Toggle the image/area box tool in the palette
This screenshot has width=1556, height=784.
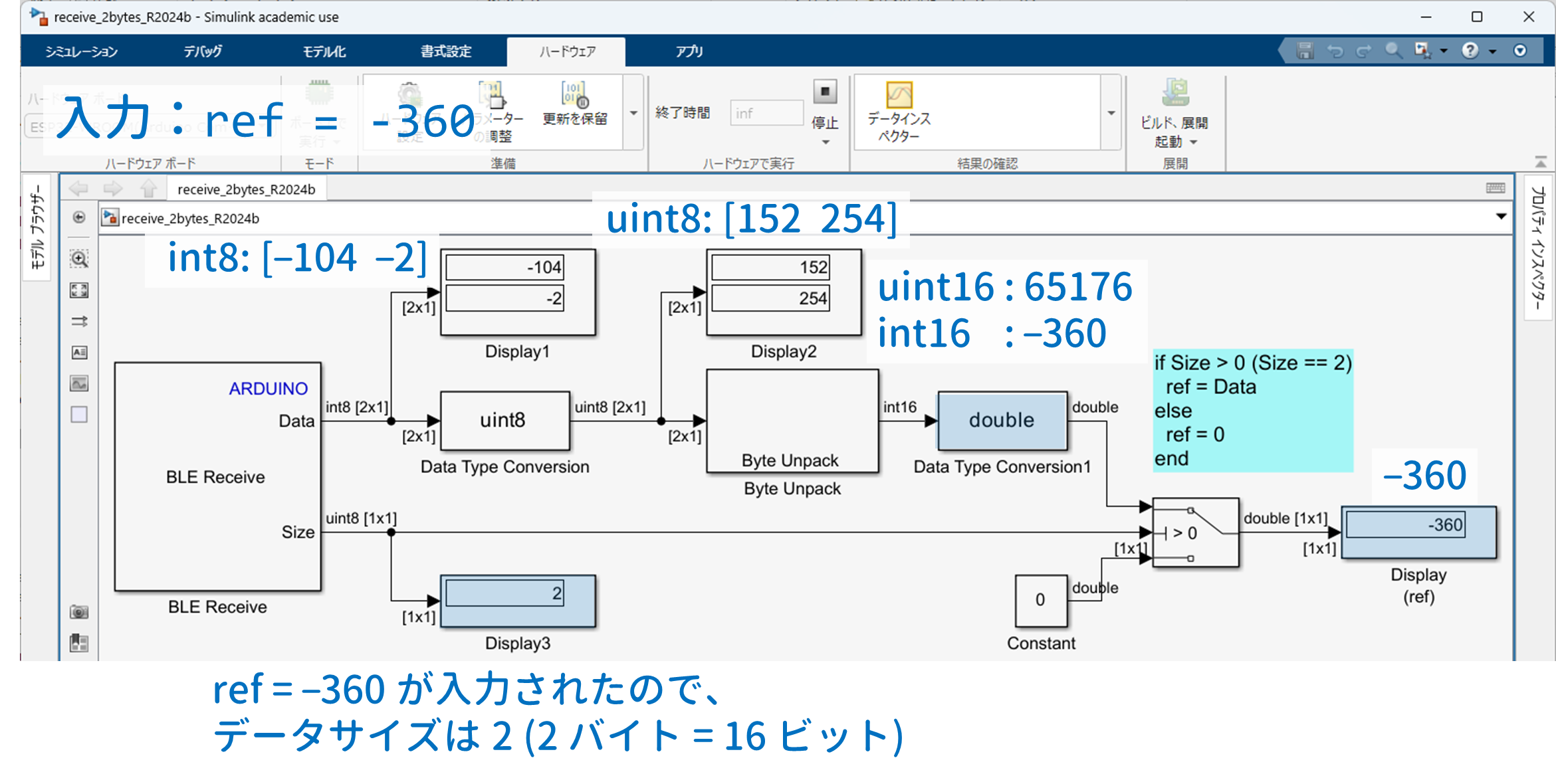tap(79, 415)
